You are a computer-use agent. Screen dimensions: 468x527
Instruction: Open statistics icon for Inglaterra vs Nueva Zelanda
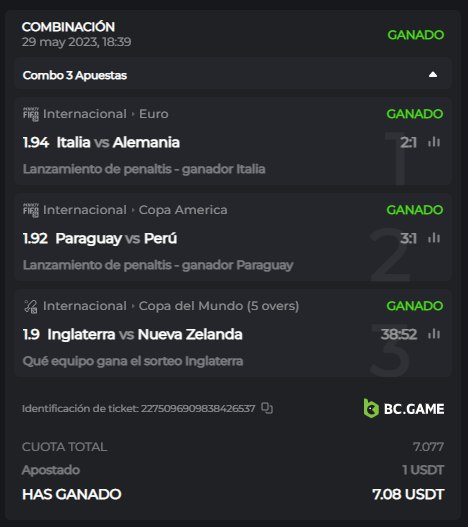click(x=434, y=334)
